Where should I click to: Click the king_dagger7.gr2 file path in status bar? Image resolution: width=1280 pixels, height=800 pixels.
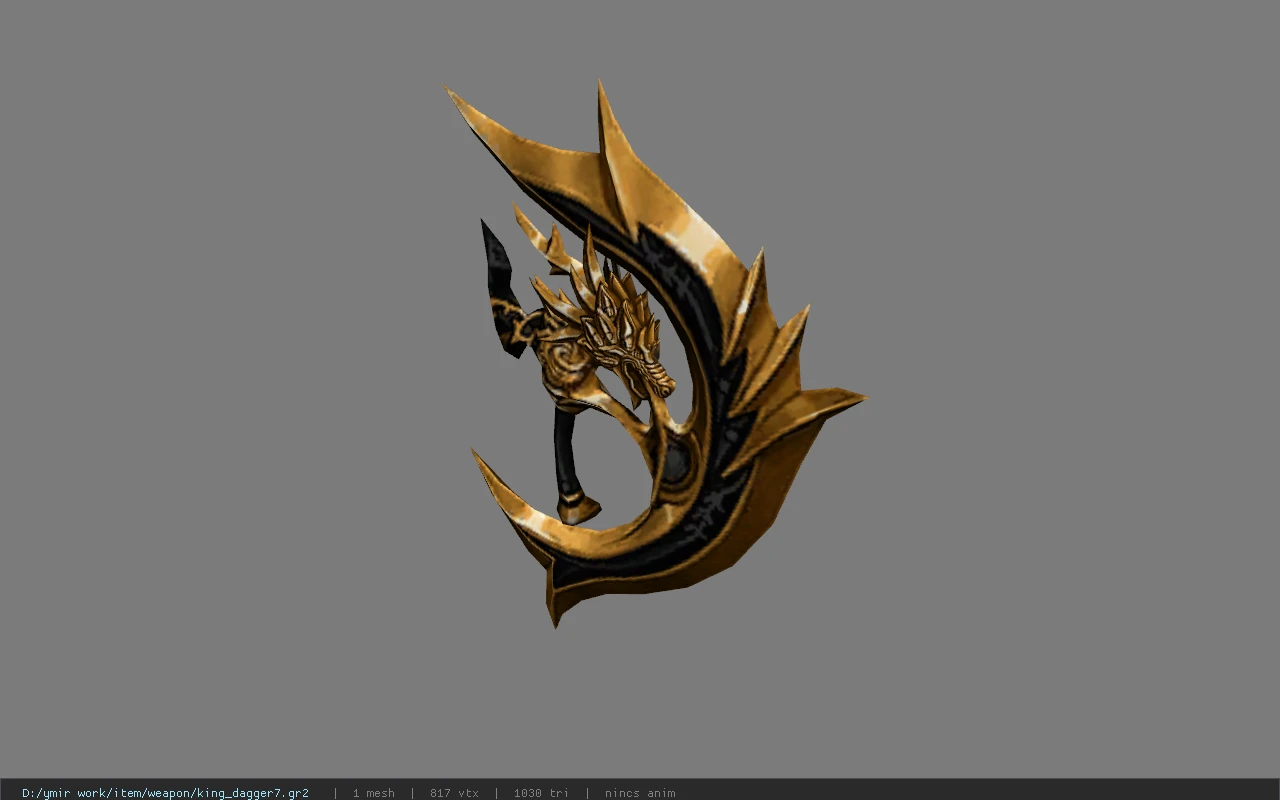(x=165, y=793)
